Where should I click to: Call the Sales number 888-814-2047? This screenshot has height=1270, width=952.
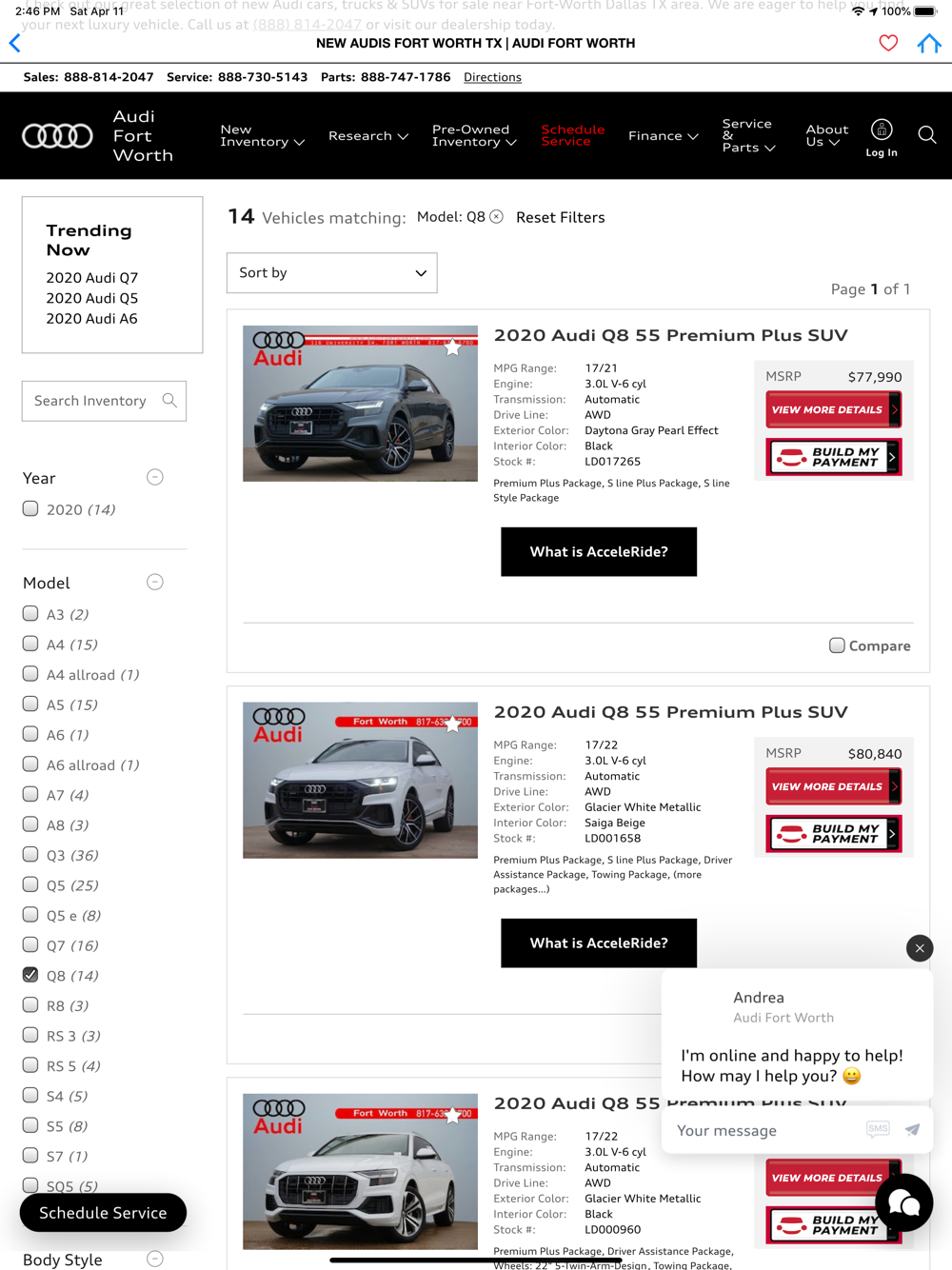[x=109, y=77]
